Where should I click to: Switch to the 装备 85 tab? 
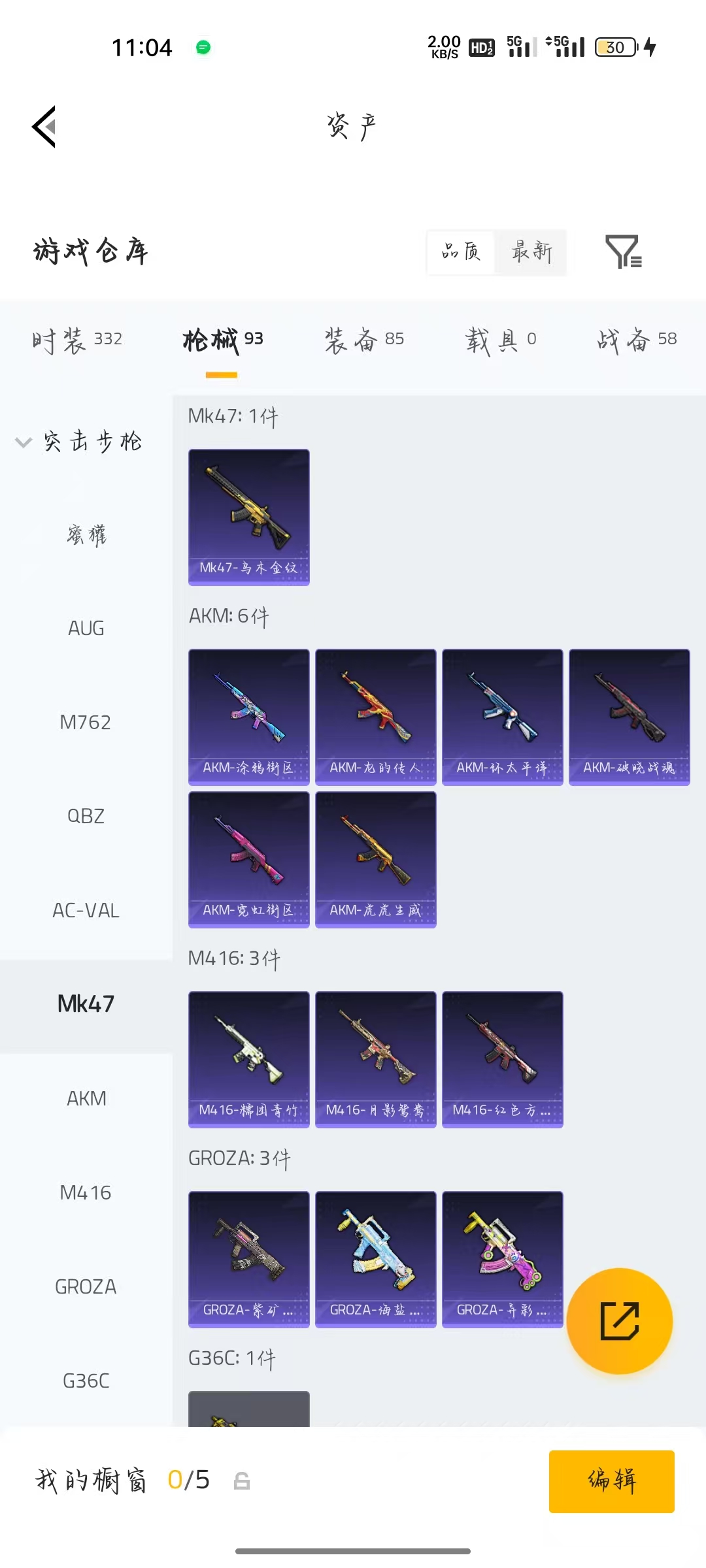(x=365, y=340)
